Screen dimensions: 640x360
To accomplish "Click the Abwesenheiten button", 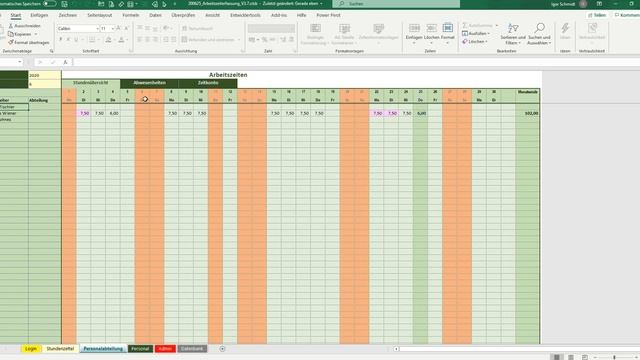I will pyautogui.click(x=149, y=83).
